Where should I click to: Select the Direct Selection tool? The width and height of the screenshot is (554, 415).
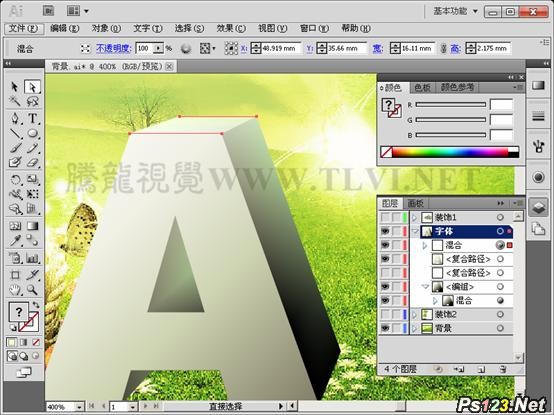tap(32, 87)
